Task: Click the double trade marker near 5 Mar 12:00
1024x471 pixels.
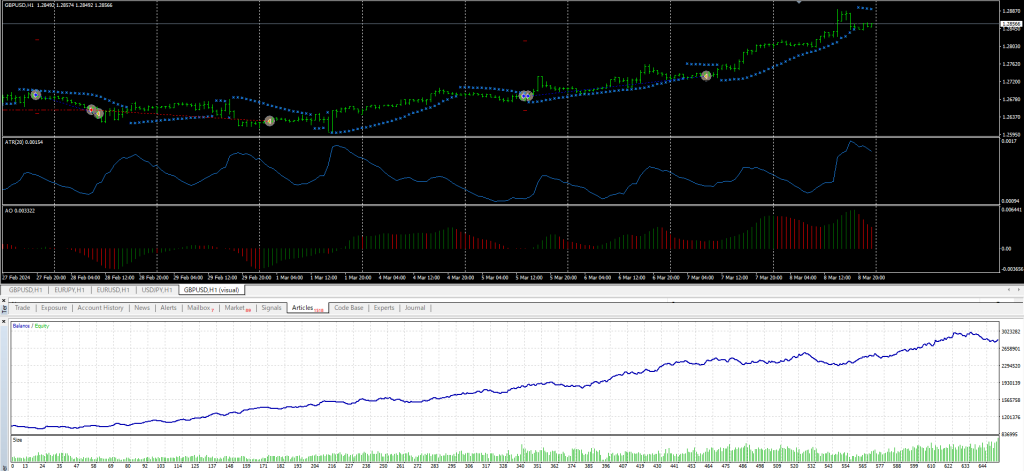Action: (526, 96)
